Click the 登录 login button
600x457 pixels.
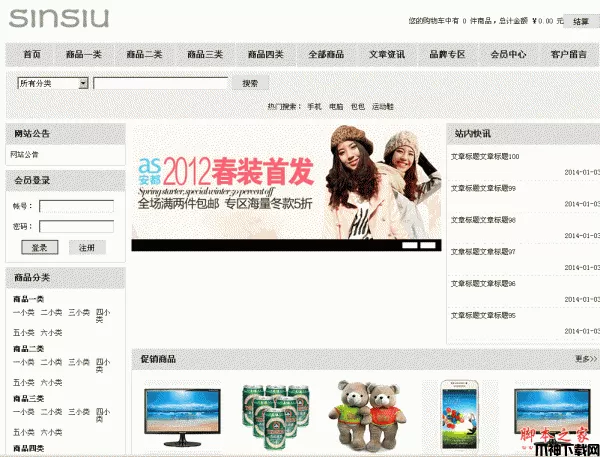click(x=39, y=247)
